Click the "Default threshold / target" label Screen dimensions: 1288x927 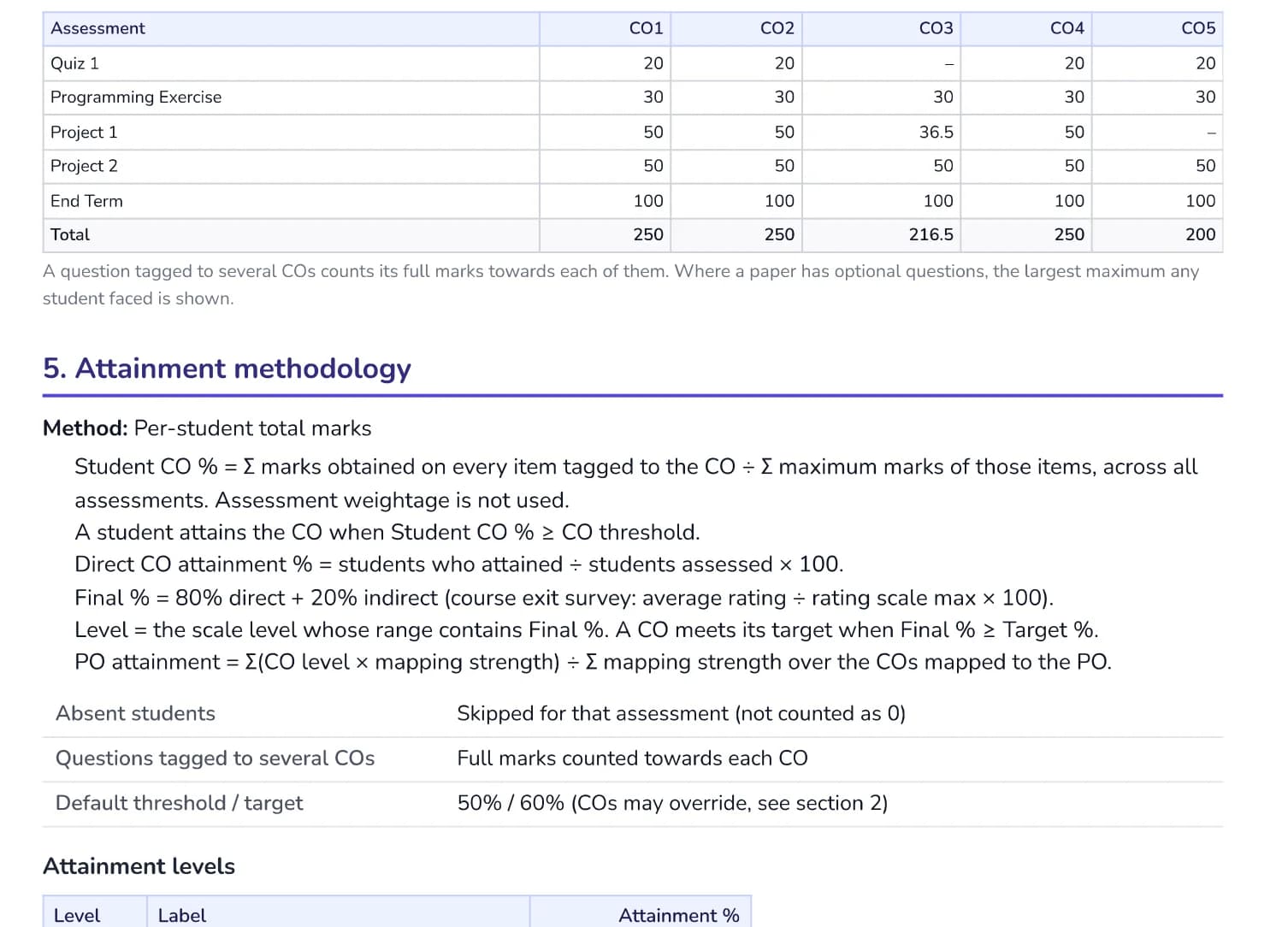pos(179,803)
